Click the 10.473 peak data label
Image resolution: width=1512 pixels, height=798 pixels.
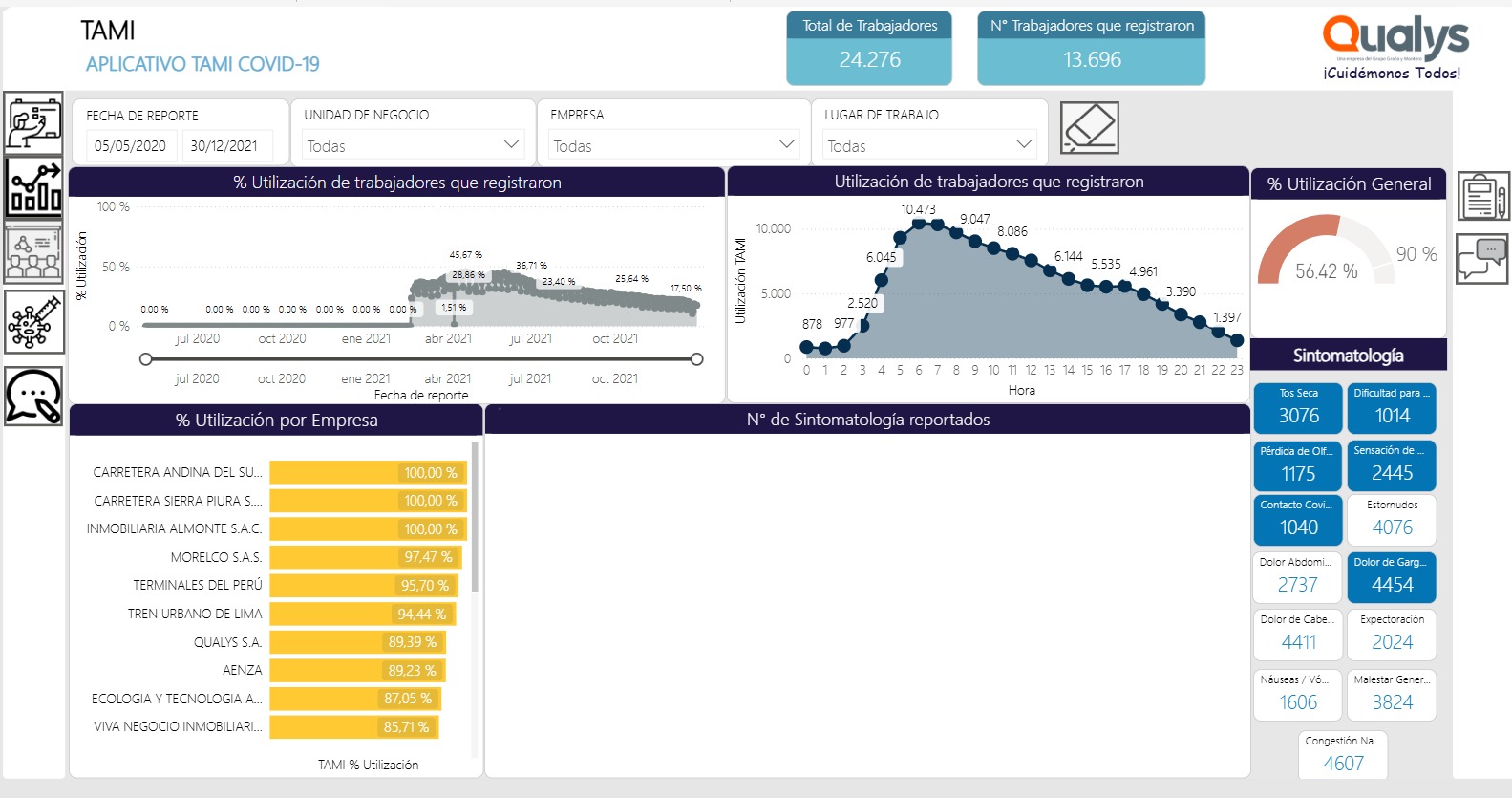[x=918, y=209]
